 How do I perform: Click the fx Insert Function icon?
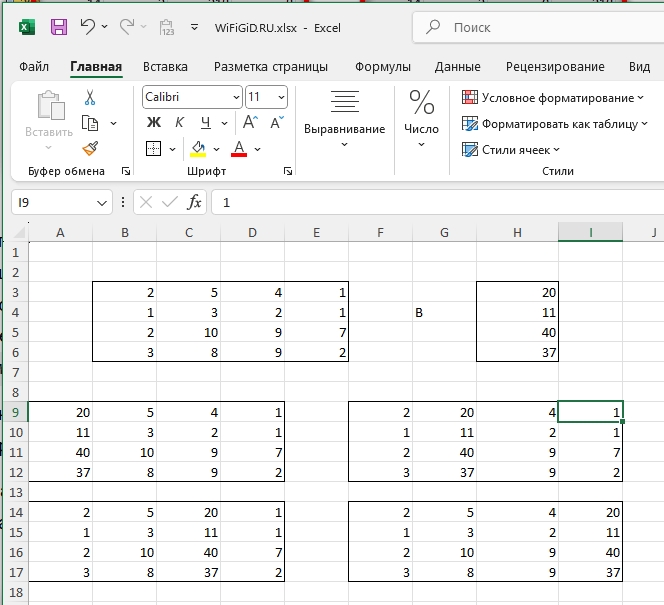click(x=194, y=202)
